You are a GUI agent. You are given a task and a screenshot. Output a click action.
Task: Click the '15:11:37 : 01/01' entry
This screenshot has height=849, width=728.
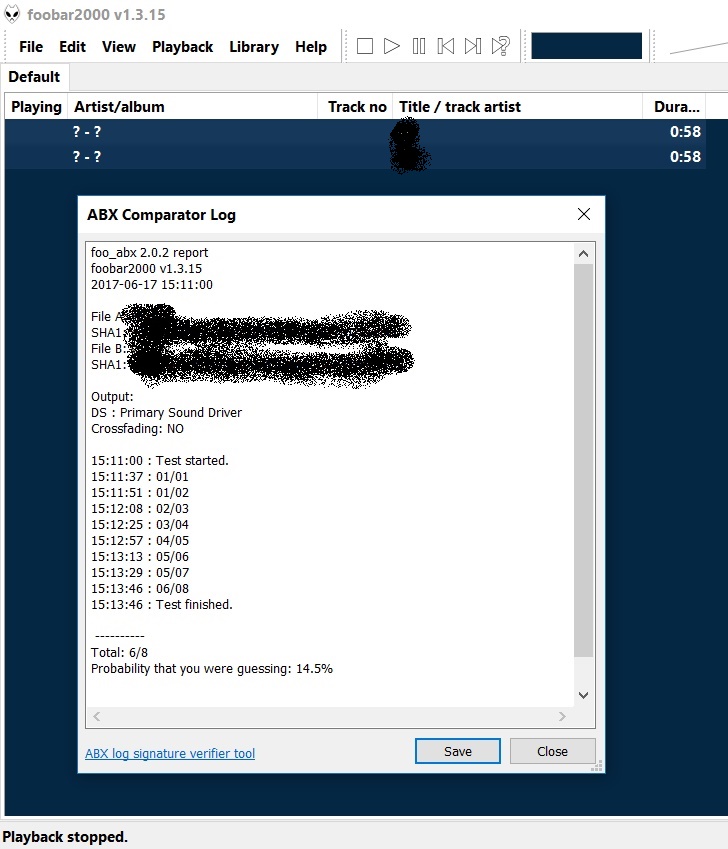pyautogui.click(x=140, y=476)
